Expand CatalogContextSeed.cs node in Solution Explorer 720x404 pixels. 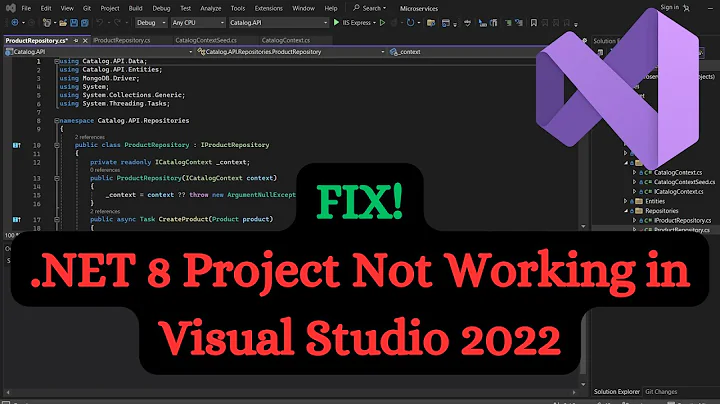pyautogui.click(x=635, y=182)
